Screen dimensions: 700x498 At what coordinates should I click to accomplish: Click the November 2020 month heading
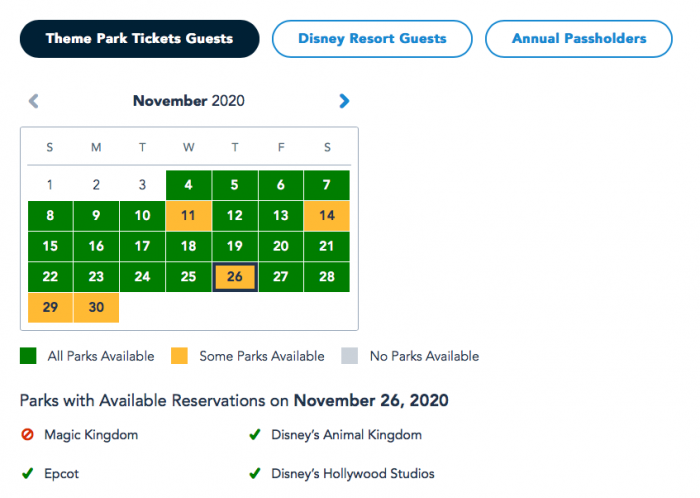(189, 101)
